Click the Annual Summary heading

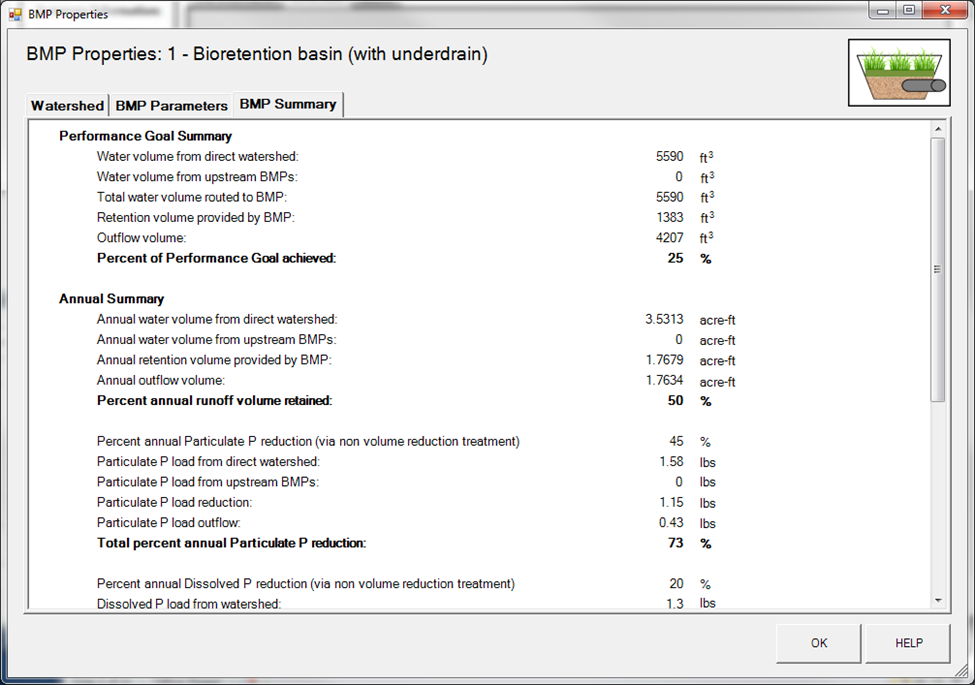click(111, 299)
